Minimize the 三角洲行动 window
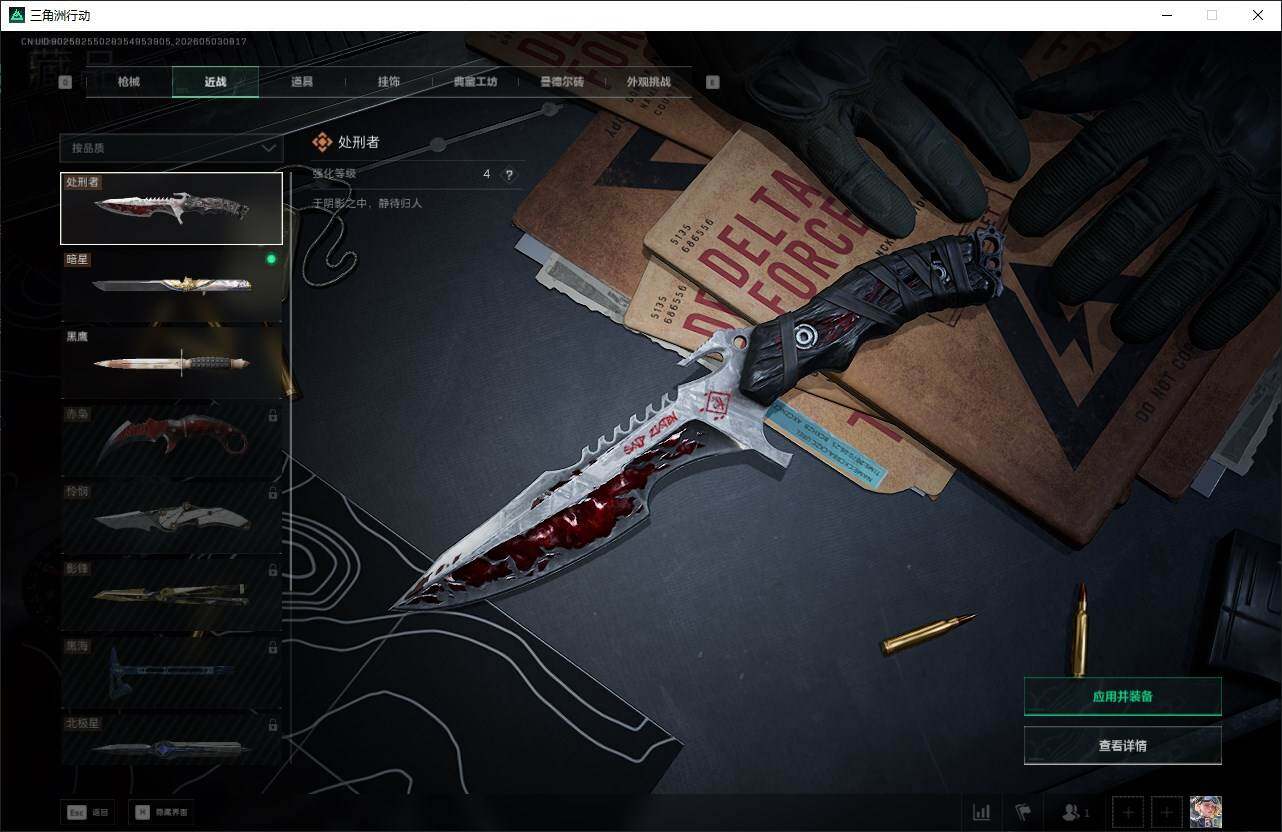 (x=1167, y=15)
